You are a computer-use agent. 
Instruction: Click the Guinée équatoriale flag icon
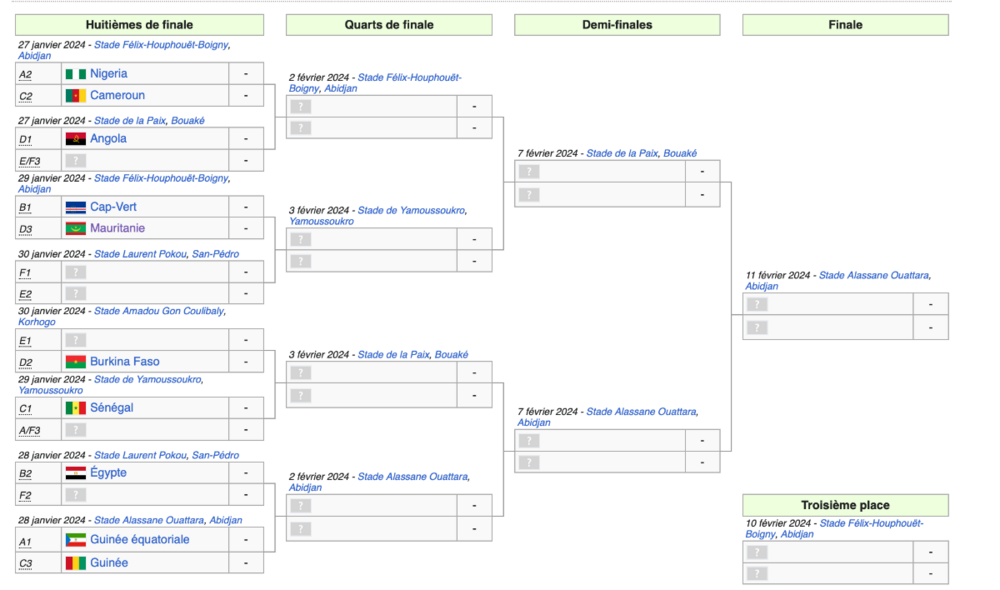(75, 540)
